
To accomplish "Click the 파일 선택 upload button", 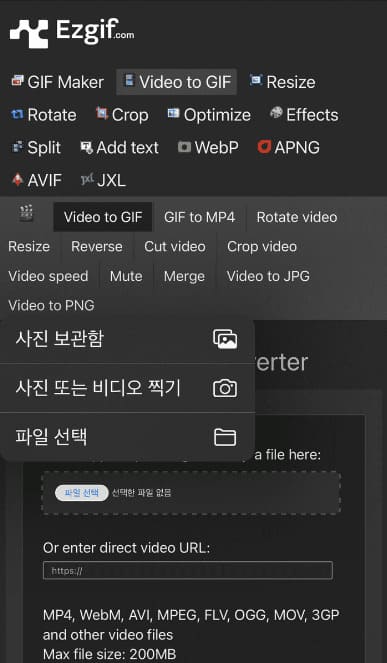I will 82,493.
